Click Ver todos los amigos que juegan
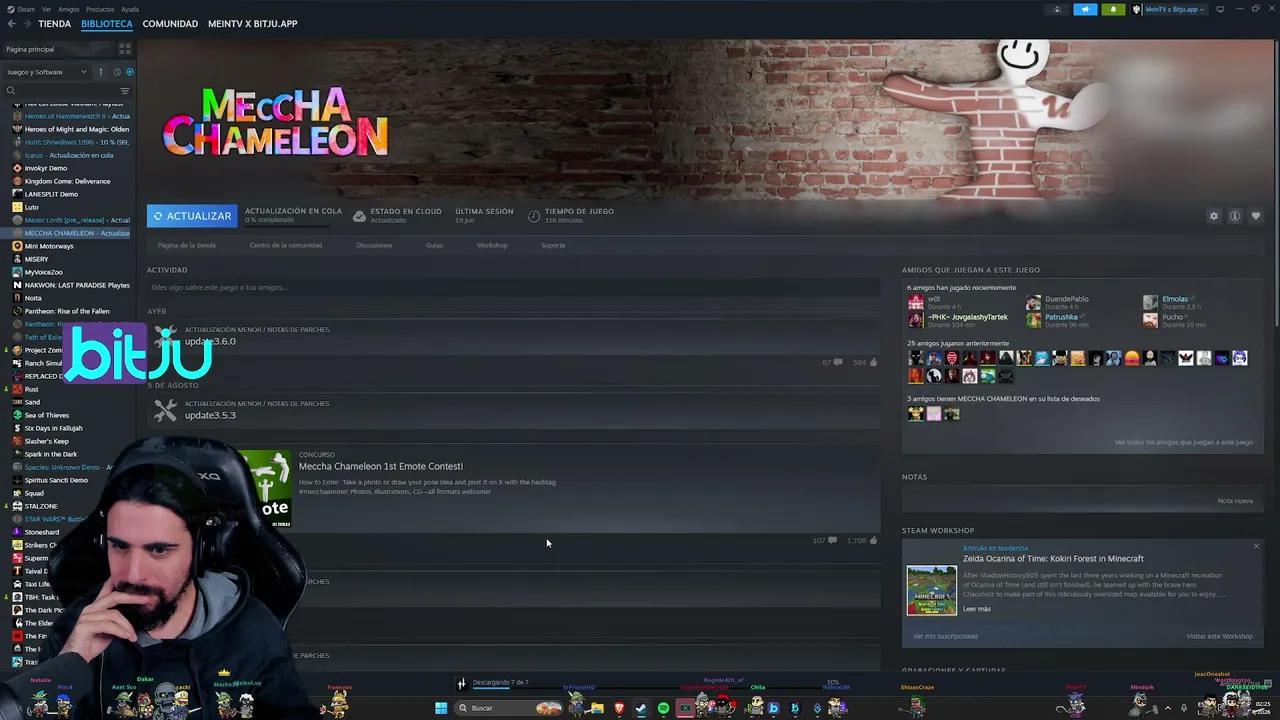This screenshot has width=1280, height=720. coord(1184,442)
